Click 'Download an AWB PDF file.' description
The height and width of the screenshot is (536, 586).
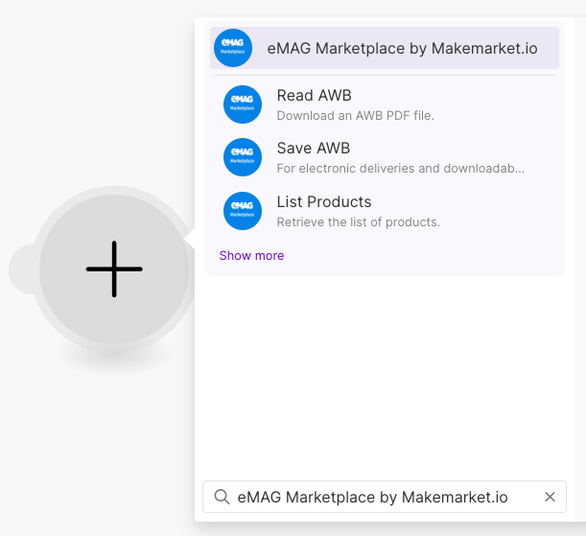coord(355,116)
